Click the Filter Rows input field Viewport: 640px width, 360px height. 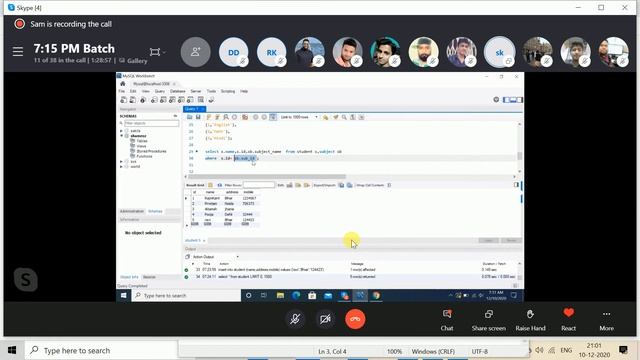(259, 185)
